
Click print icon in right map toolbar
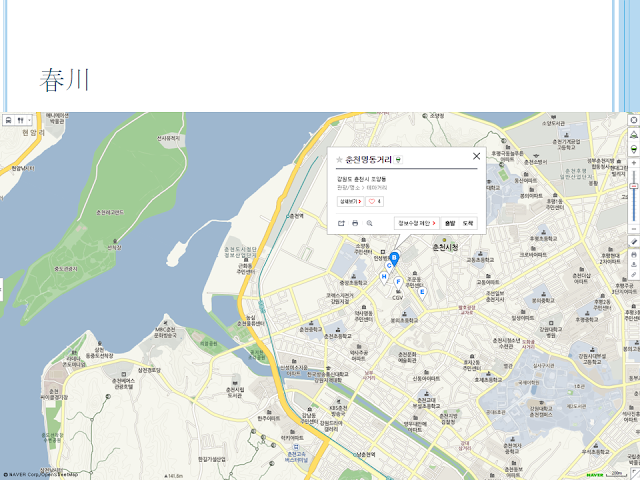633,255
